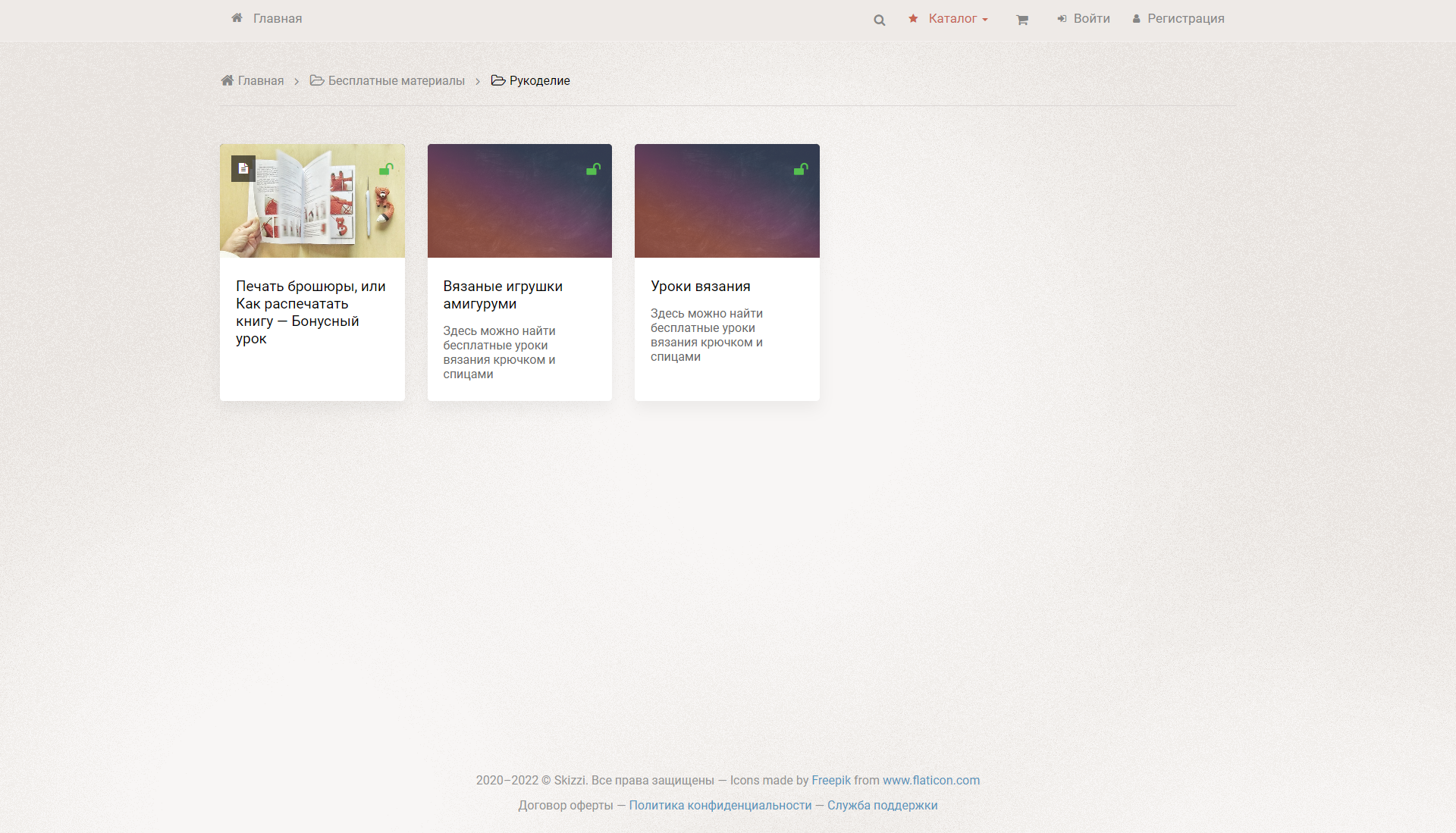Viewport: 1456px width, 833px height.
Task: Click title Уроки вязания
Action: click(x=701, y=286)
